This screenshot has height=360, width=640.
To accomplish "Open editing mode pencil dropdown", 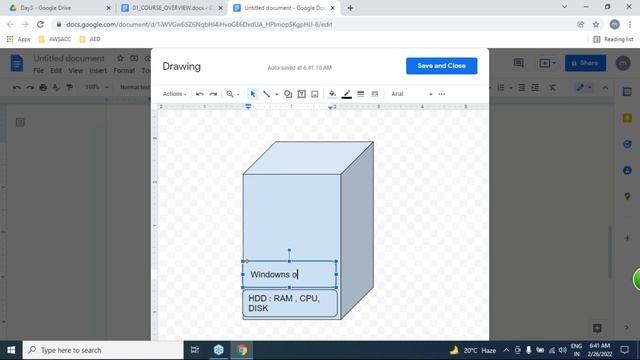I will pos(584,87).
